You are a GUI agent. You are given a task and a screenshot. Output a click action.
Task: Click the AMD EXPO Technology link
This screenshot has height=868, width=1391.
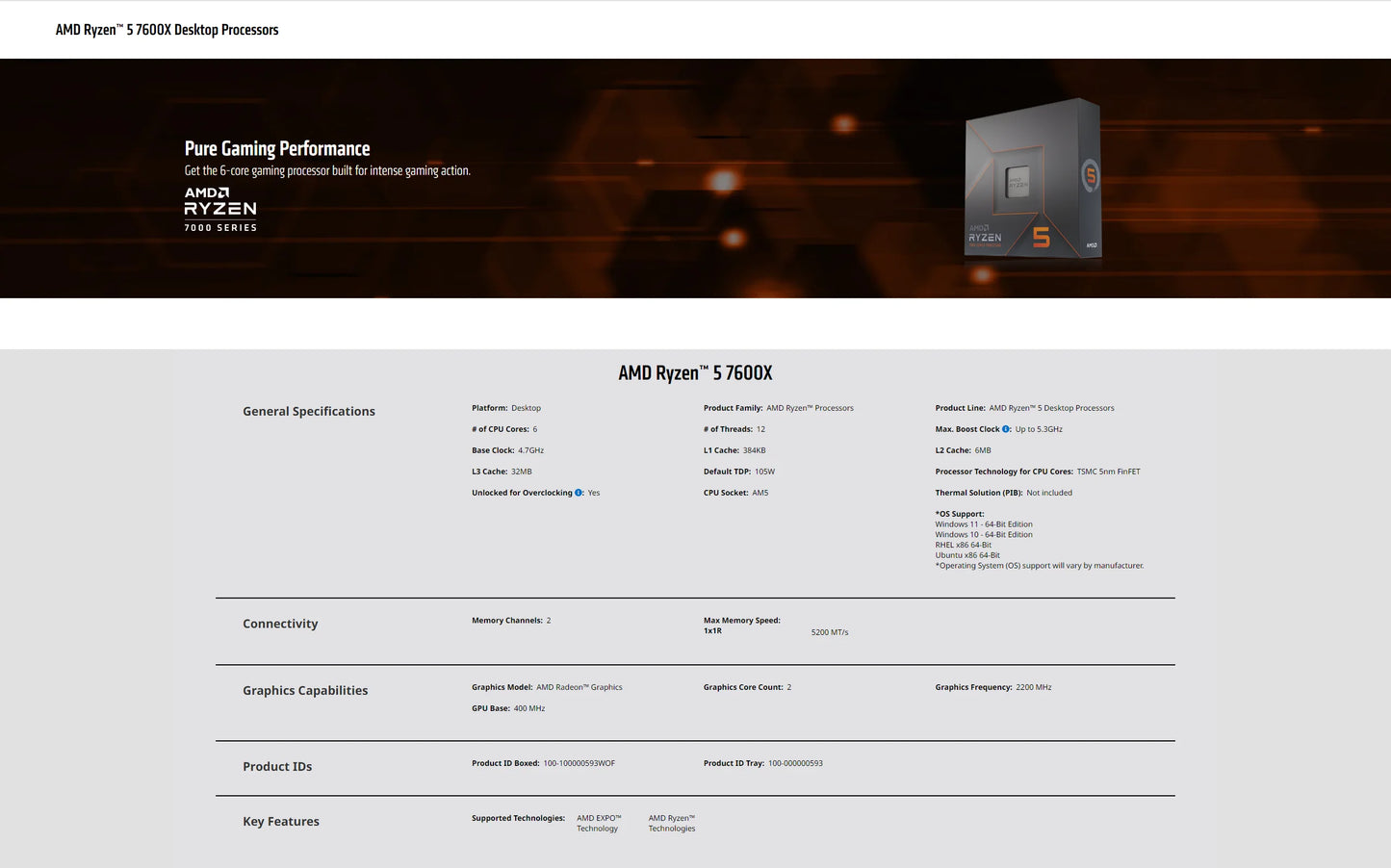599,823
